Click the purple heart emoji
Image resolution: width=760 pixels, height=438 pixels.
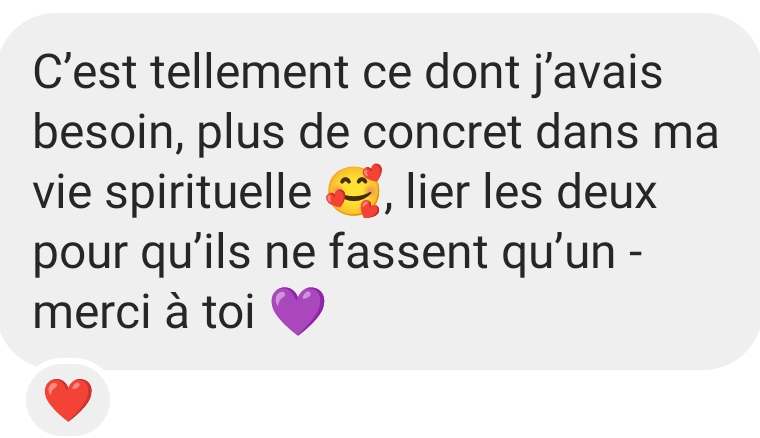coord(298,311)
